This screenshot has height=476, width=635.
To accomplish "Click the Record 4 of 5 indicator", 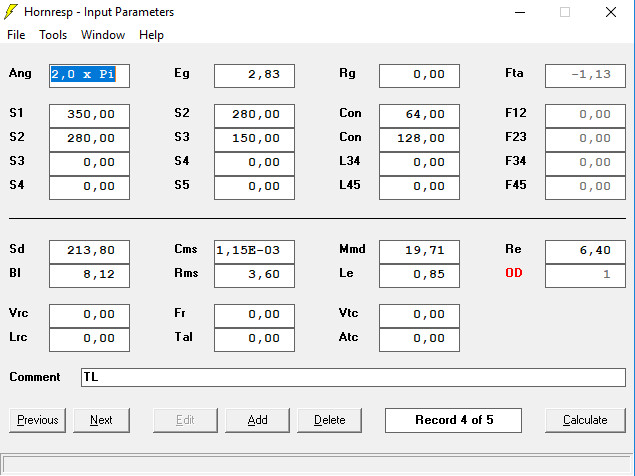I will pos(453,420).
